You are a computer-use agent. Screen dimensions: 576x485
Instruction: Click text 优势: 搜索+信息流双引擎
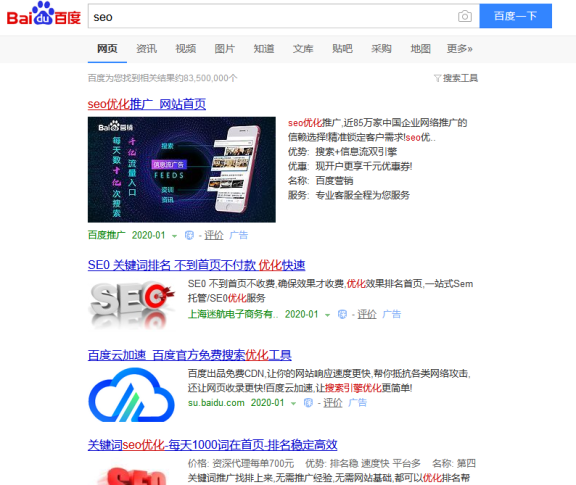(x=342, y=152)
